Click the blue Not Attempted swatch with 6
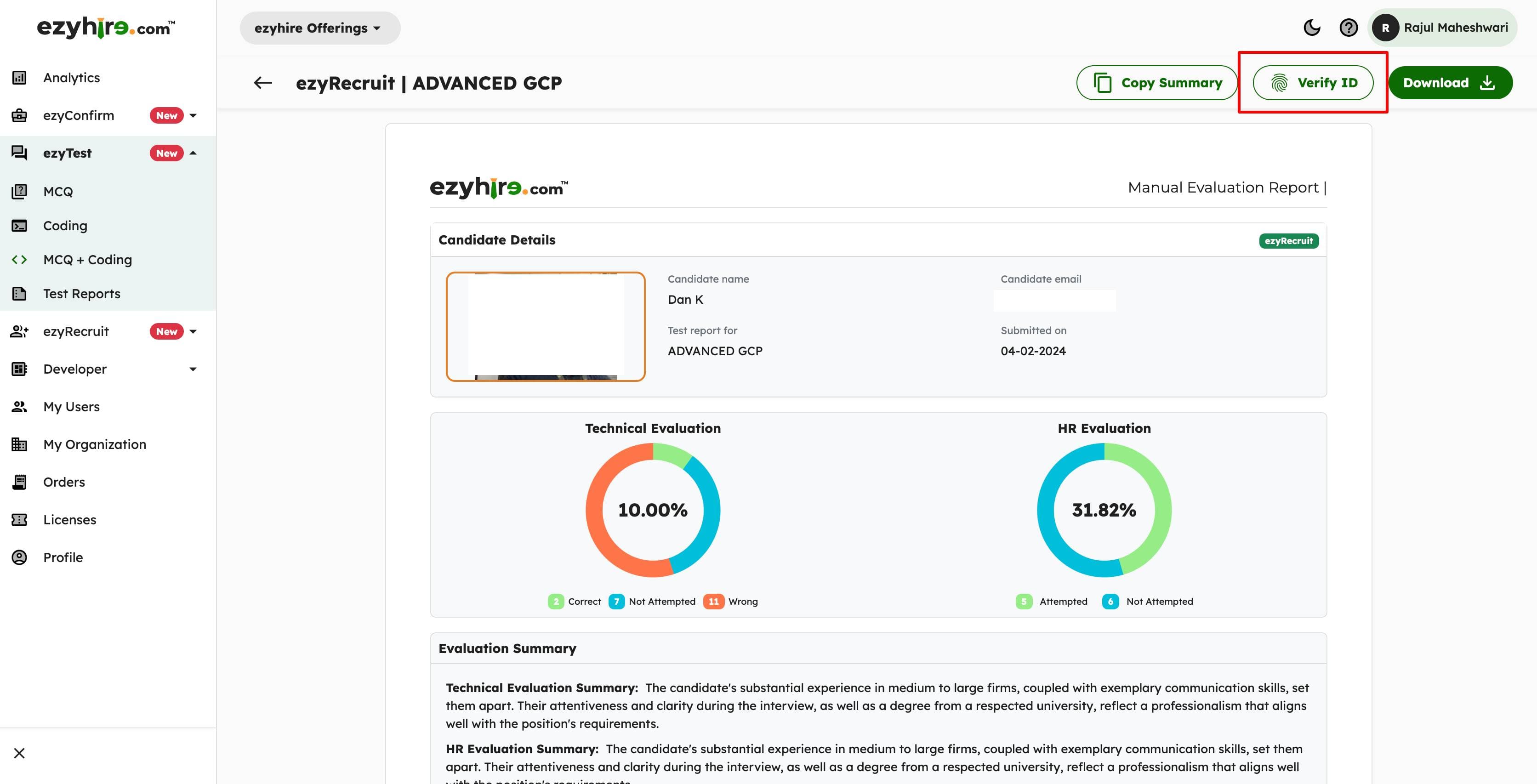The height and width of the screenshot is (784, 1537). click(x=1110, y=602)
